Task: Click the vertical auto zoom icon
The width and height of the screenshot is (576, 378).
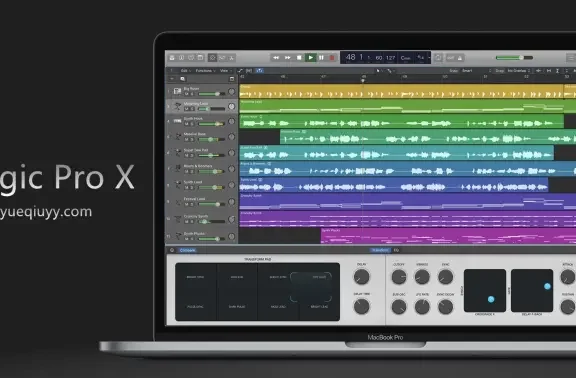Action: (558, 71)
